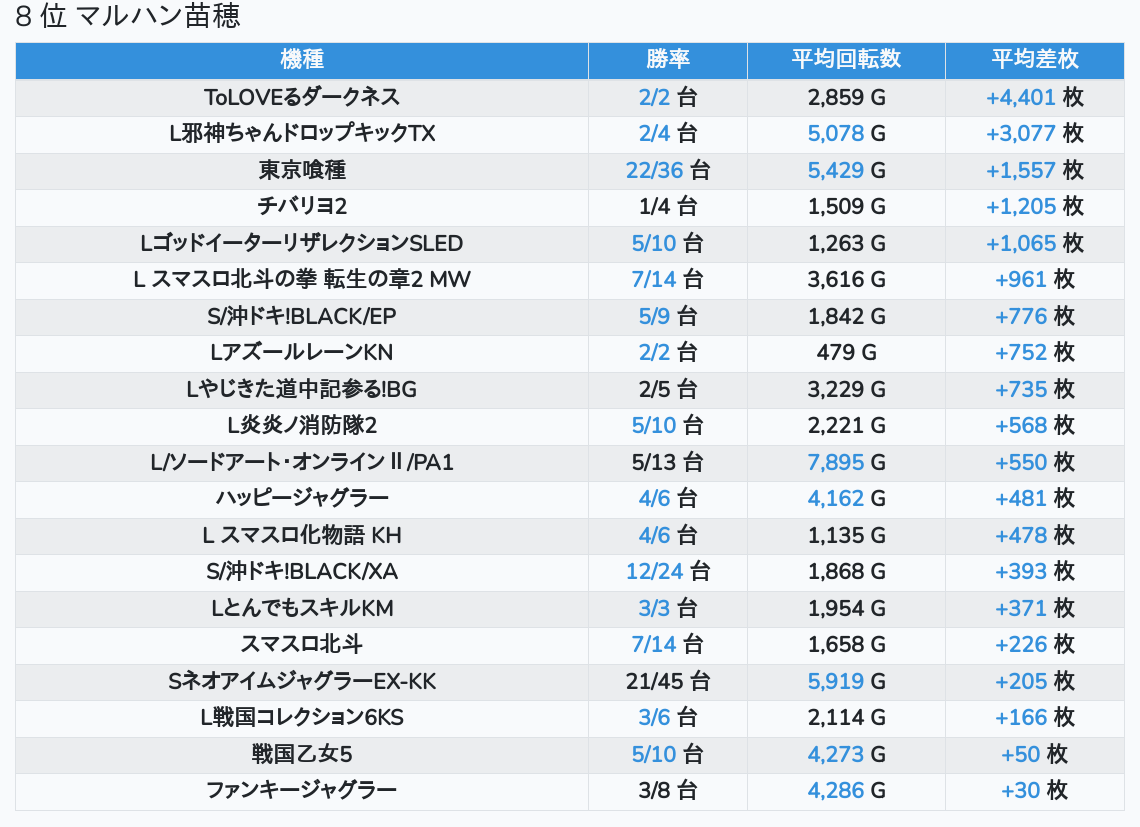Click the L炎炎ノ消防隊2 machine name

302,426
